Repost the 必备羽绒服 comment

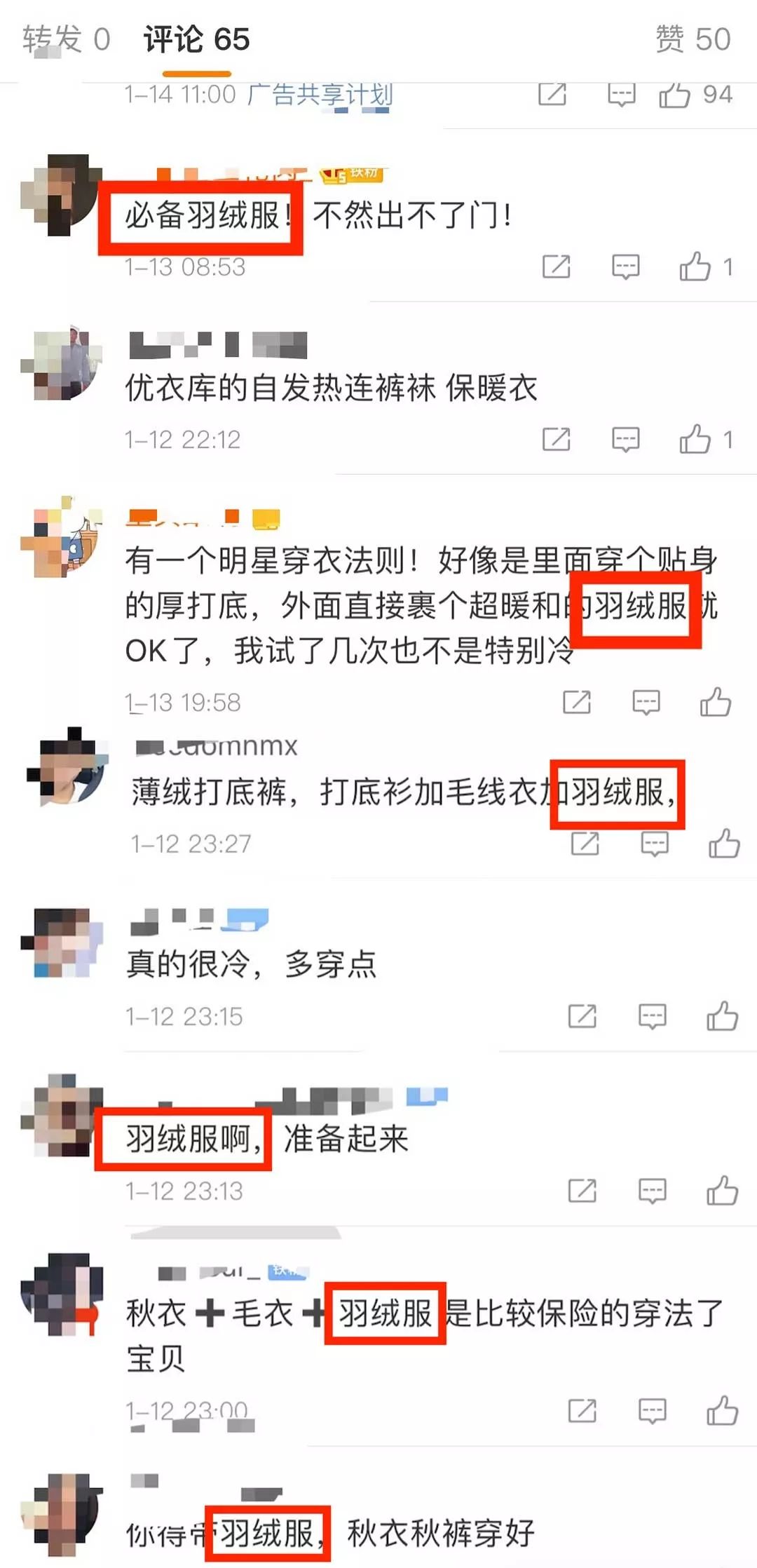point(556,266)
